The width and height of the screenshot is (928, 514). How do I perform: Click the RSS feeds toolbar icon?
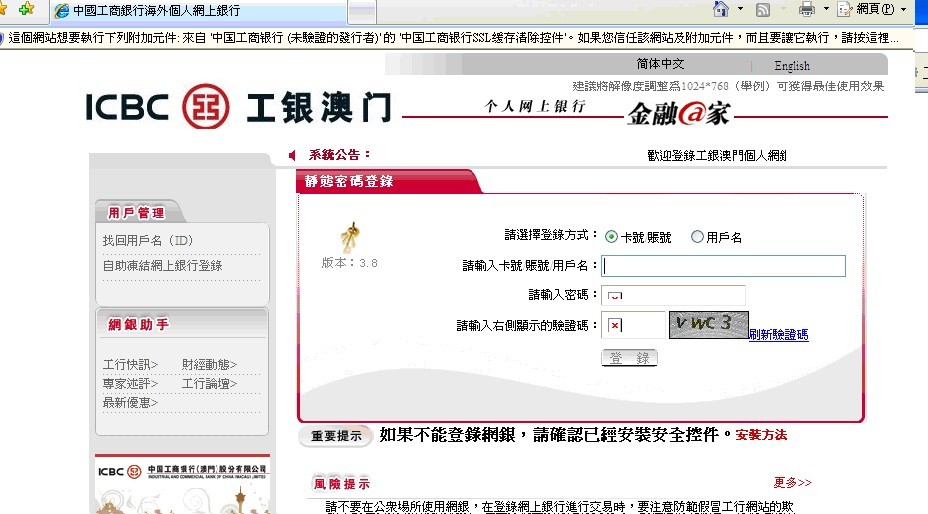(x=763, y=9)
